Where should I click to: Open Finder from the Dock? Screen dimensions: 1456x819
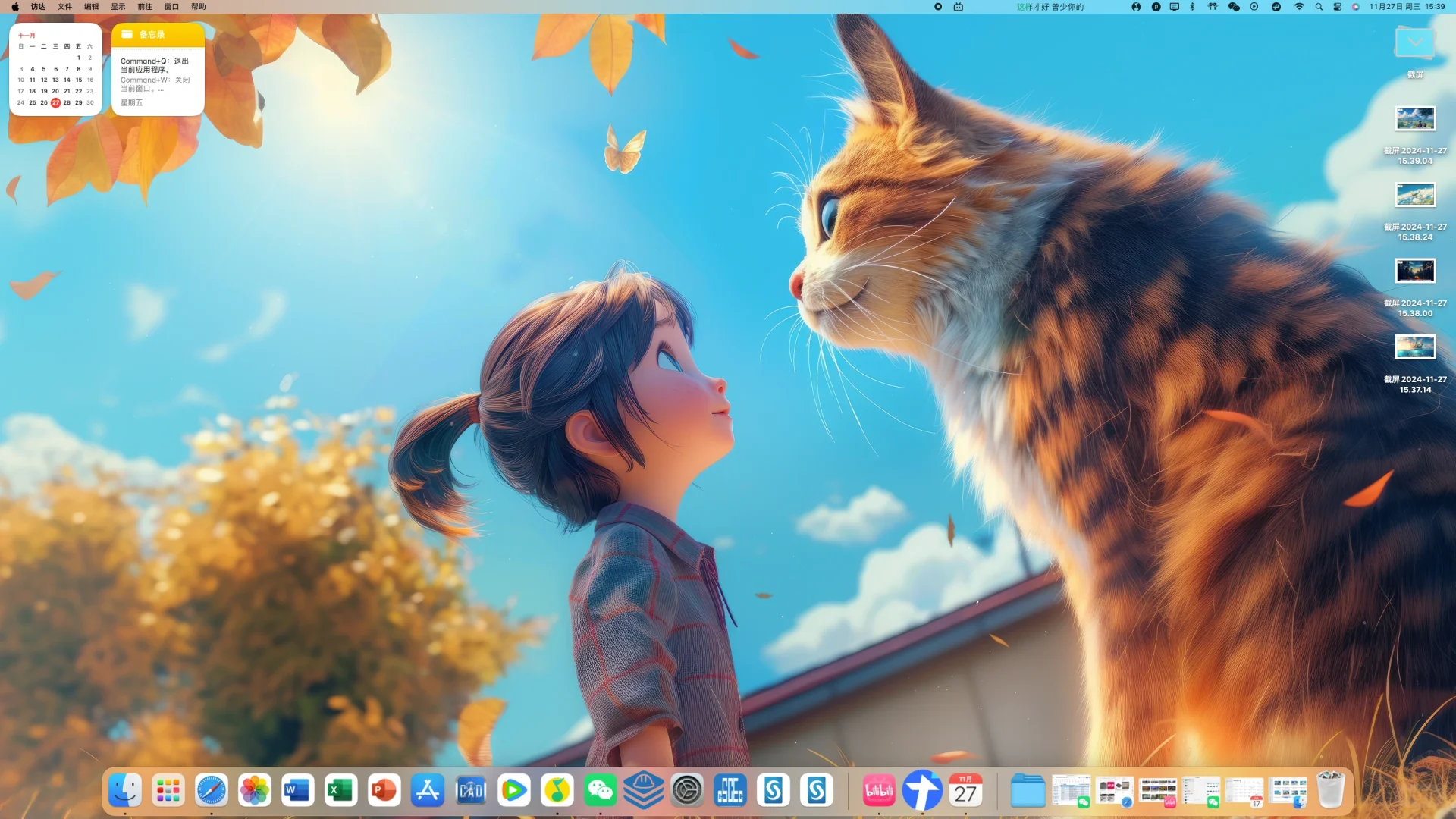125,791
